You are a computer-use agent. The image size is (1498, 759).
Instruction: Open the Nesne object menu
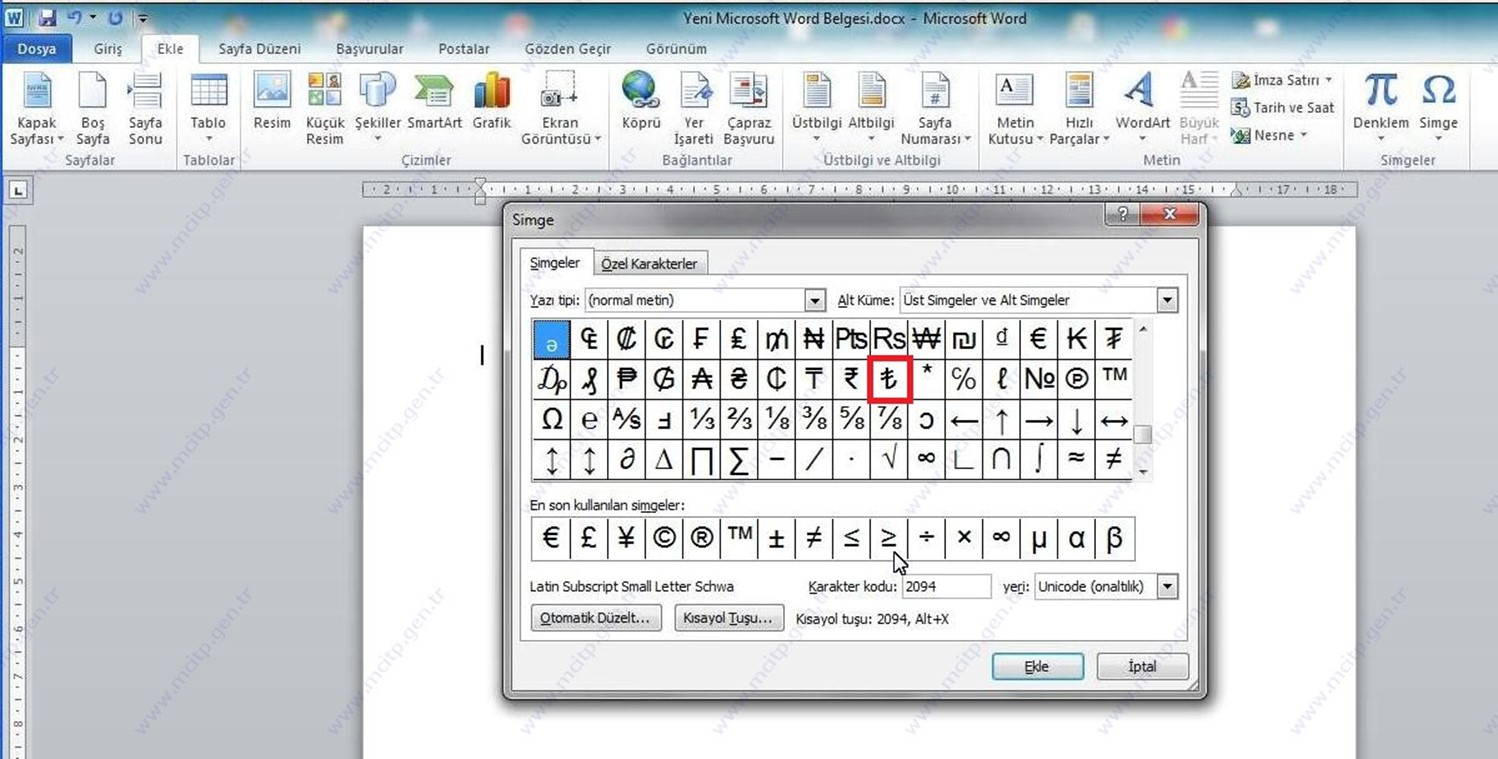[x=1270, y=135]
